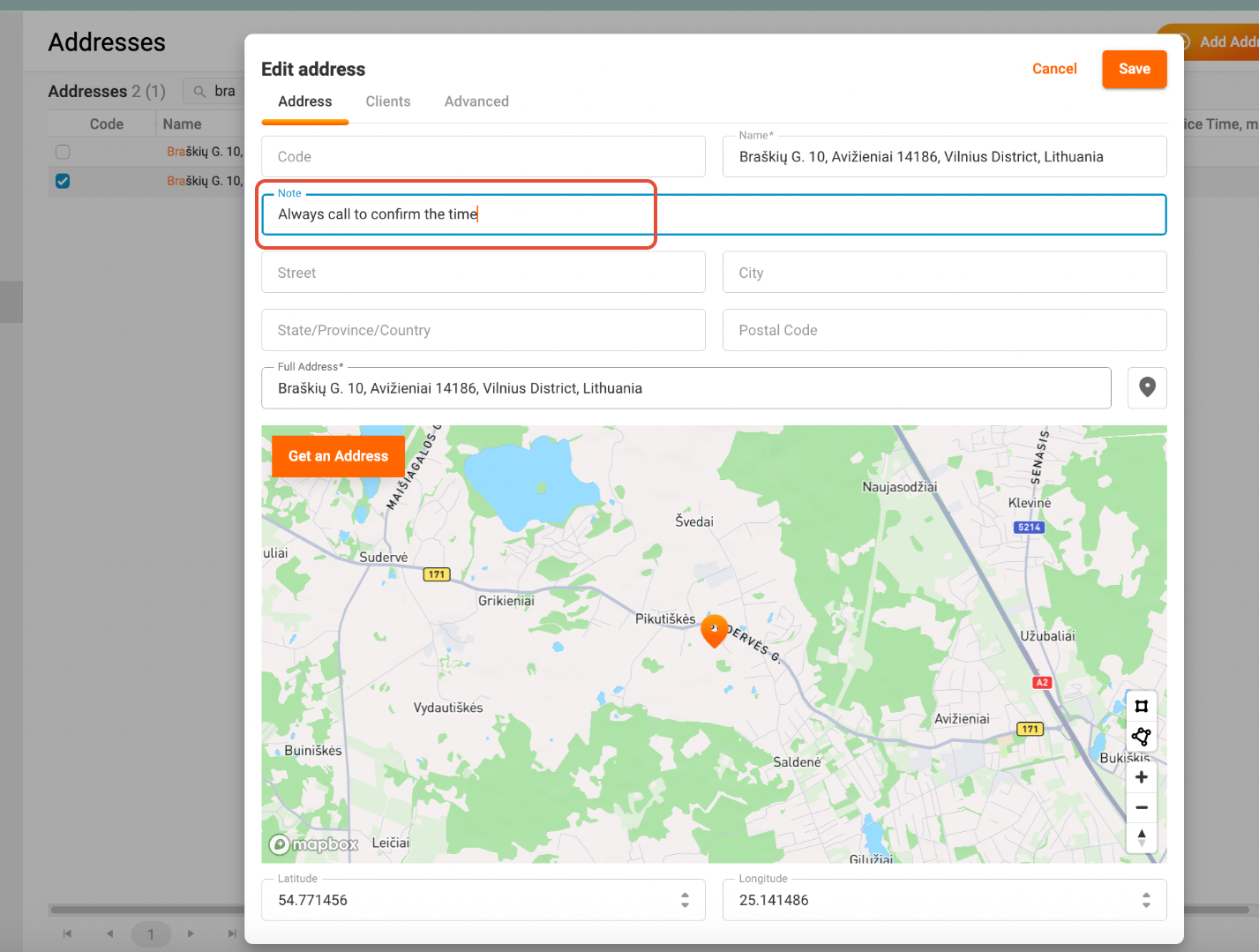Click the Buiniškės label on the map
The width and height of the screenshot is (1259, 952).
pos(313,751)
